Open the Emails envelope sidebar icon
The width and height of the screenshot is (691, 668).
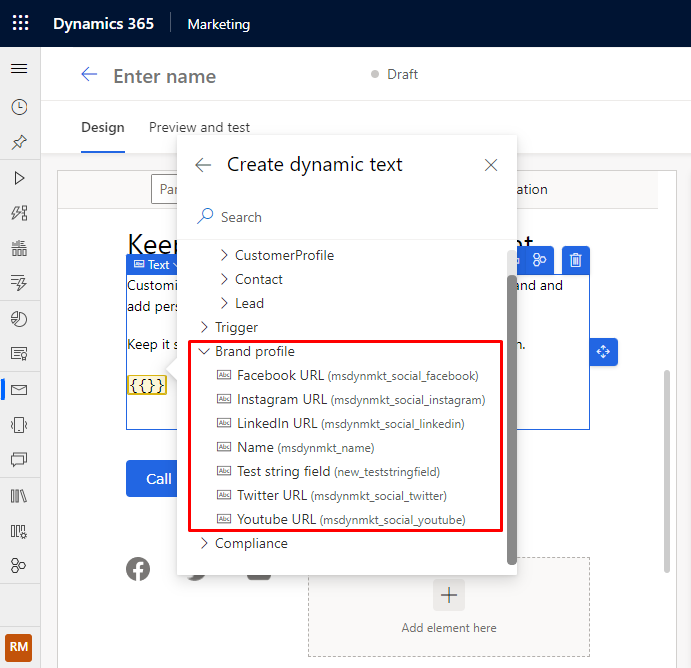coord(19,390)
